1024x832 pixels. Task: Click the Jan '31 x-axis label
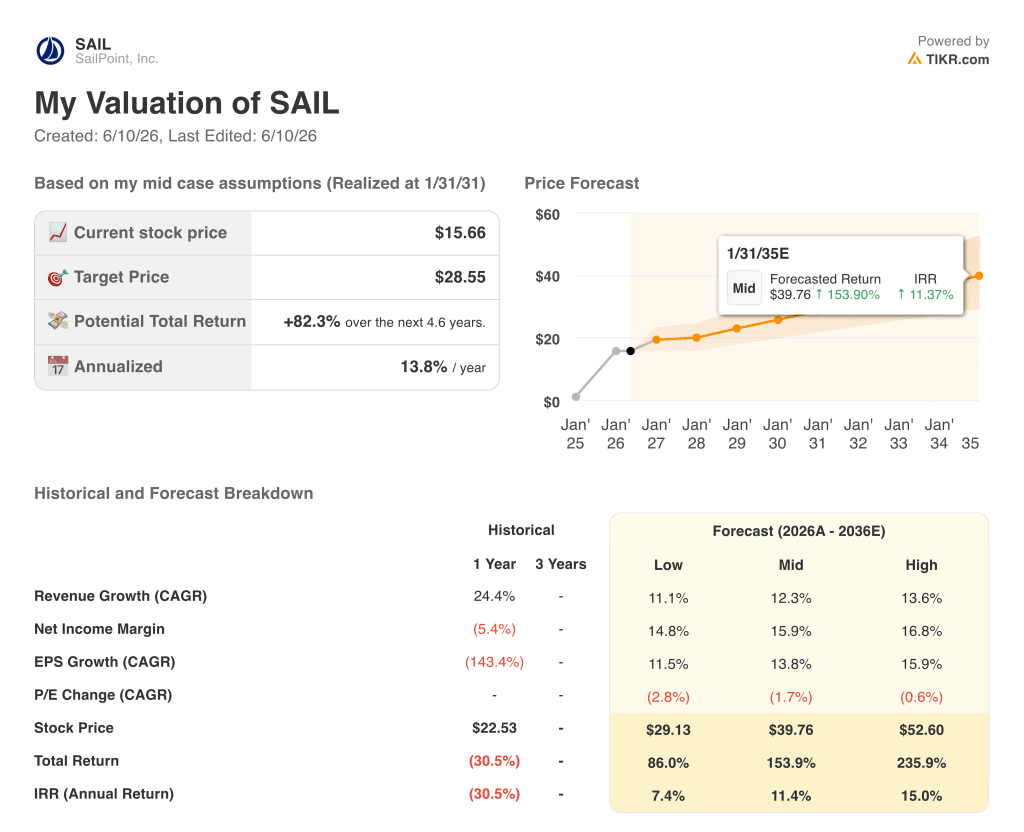tap(818, 434)
